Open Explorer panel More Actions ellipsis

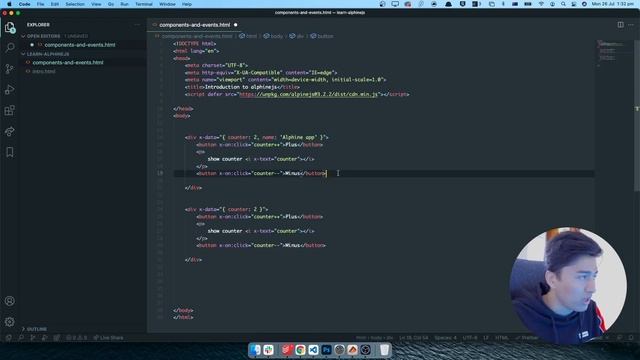(137, 24)
